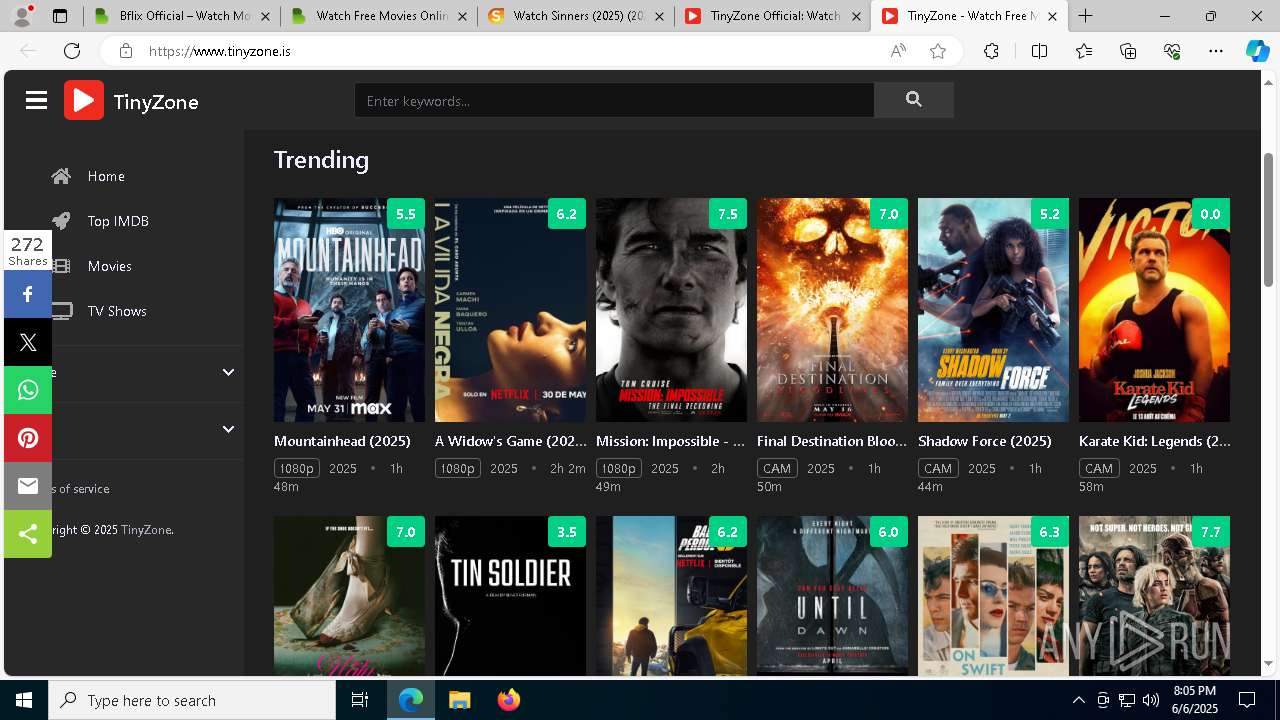Open Karate Kid Legends poster thumbnail

click(1154, 310)
